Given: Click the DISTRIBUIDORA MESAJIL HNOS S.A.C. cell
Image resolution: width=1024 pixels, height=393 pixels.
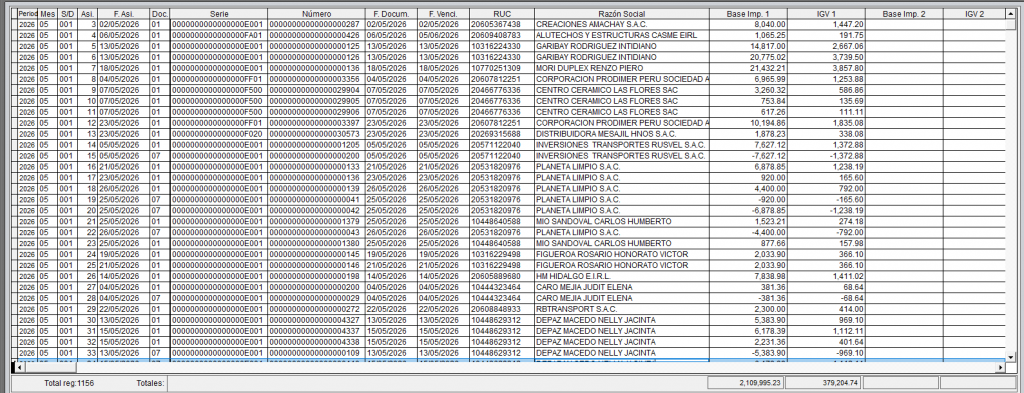Looking at the screenshot, I should pos(622,134).
